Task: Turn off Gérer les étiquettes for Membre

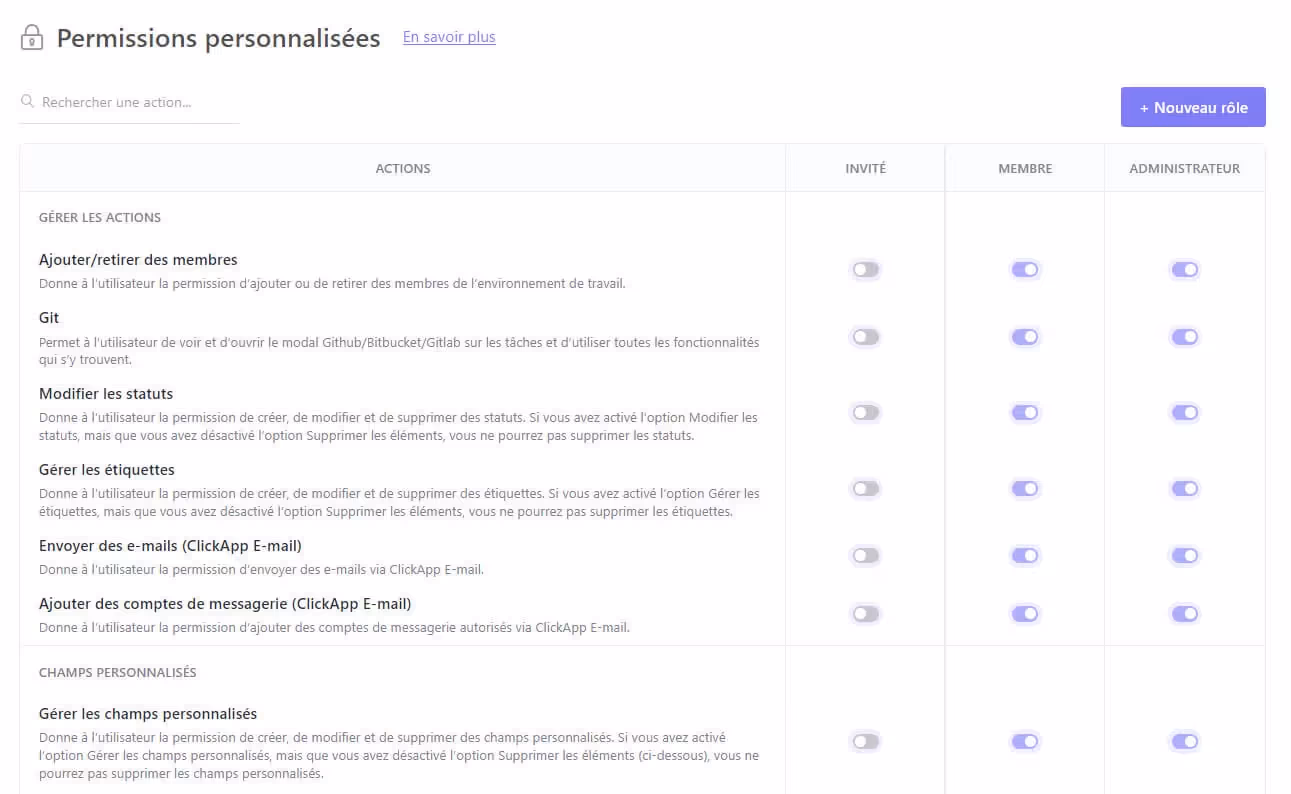Action: [1025, 488]
